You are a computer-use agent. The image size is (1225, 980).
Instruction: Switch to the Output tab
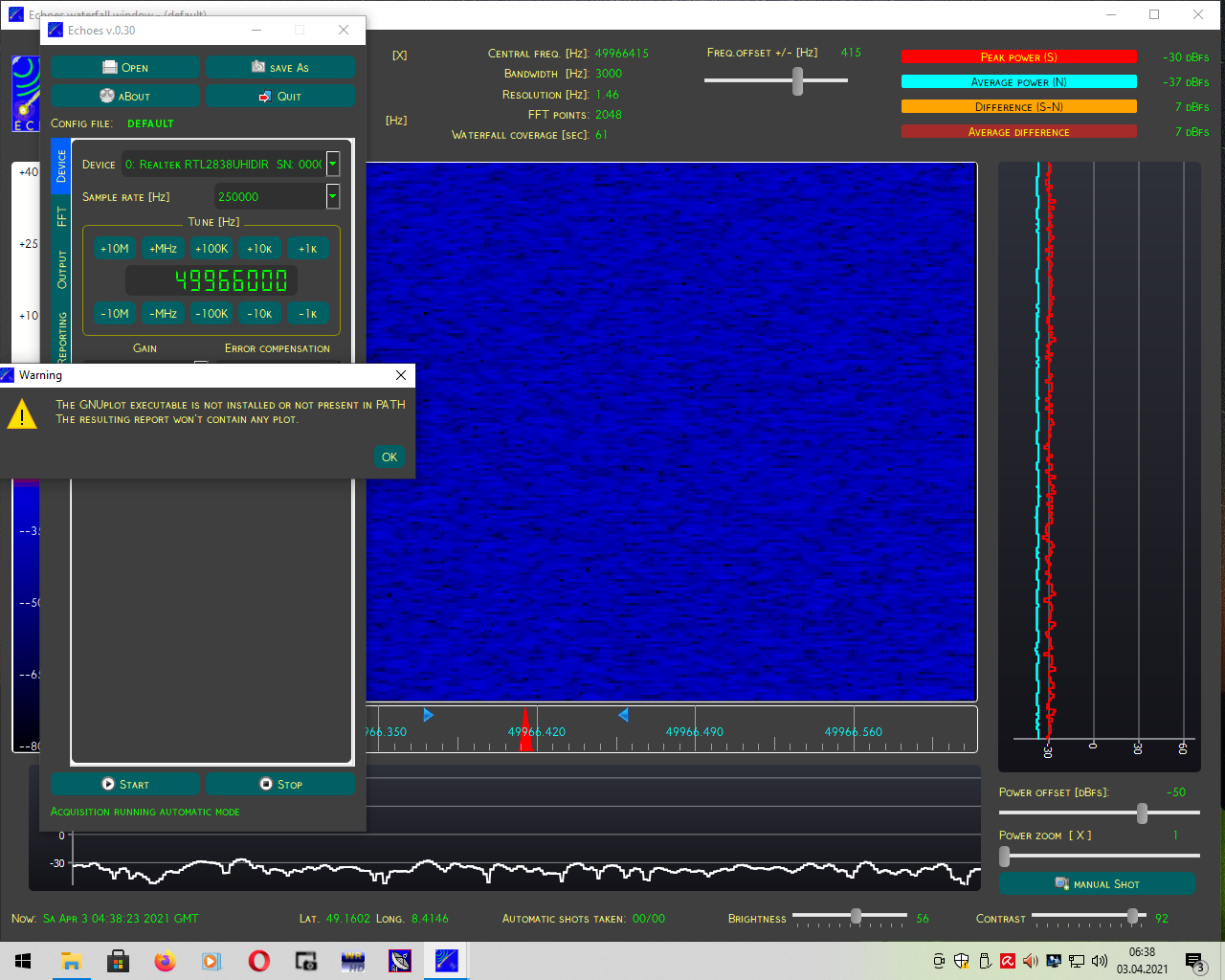(x=61, y=270)
